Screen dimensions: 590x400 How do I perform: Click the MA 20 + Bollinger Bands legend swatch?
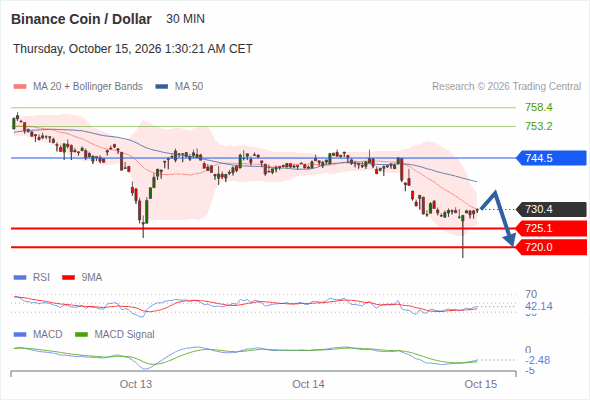tap(20, 87)
